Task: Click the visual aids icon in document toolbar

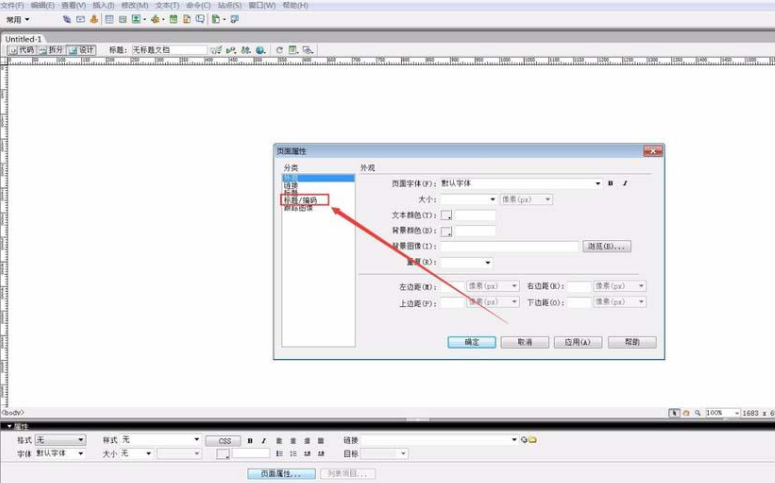Action: click(307, 50)
